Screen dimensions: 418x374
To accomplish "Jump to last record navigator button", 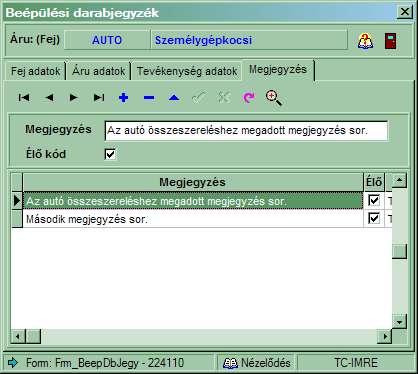I will point(99,98).
